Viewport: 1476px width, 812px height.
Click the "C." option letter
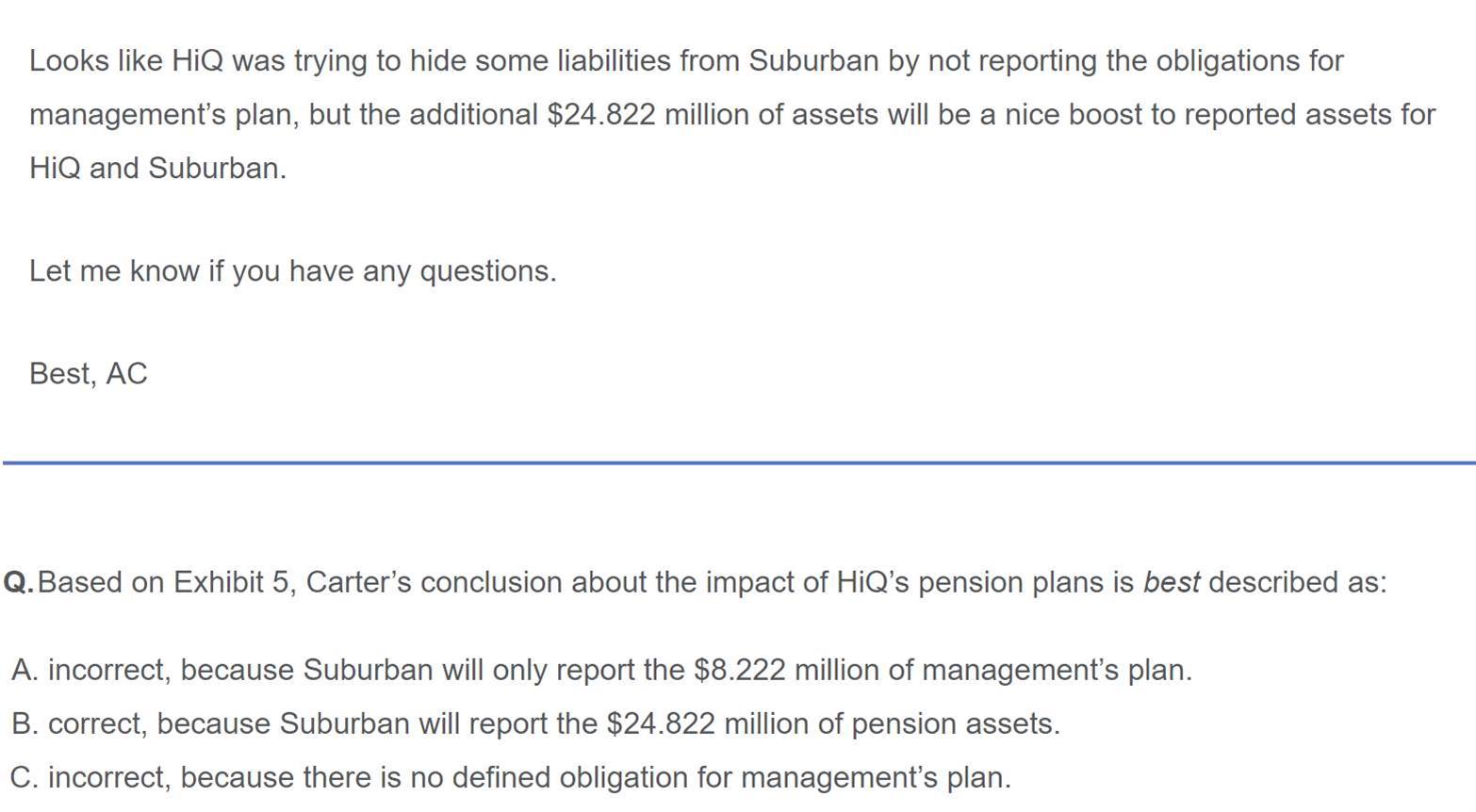point(25,777)
